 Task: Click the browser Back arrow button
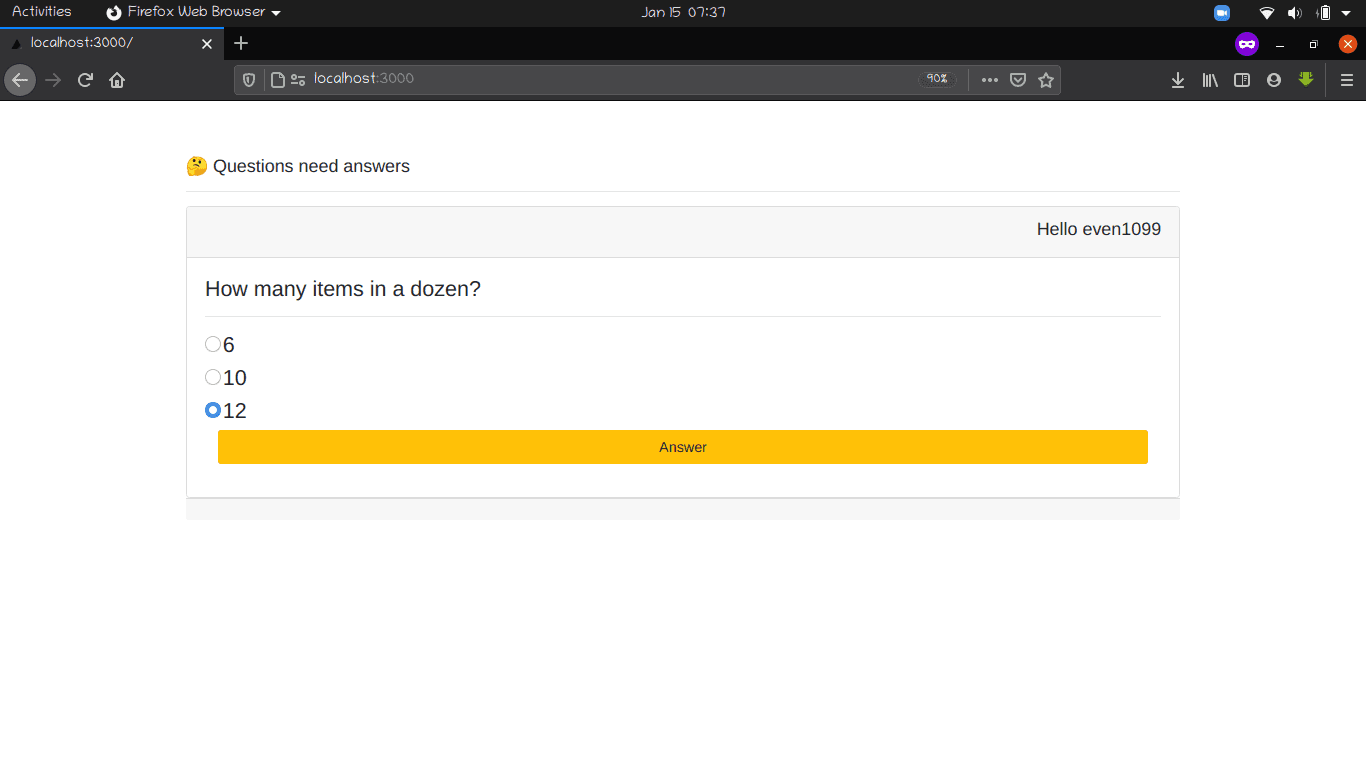[x=20, y=80]
